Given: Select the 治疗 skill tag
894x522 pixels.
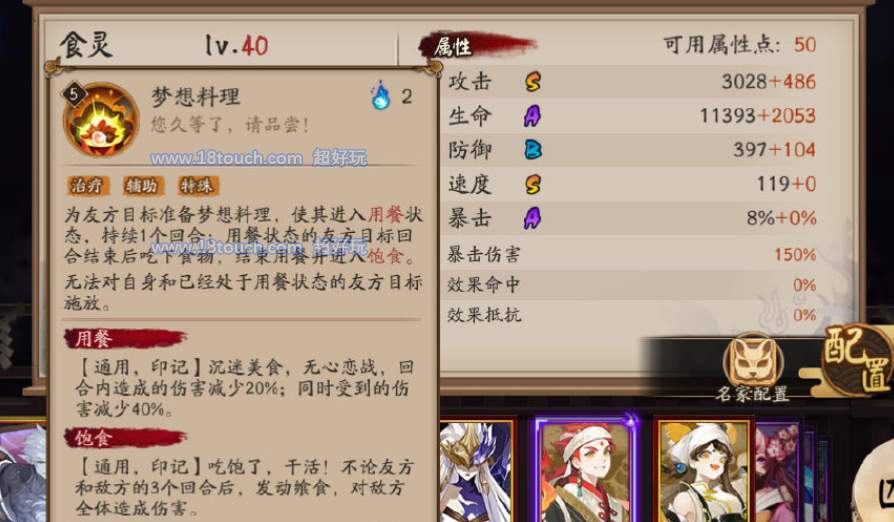Looking at the screenshot, I should 87,185.
